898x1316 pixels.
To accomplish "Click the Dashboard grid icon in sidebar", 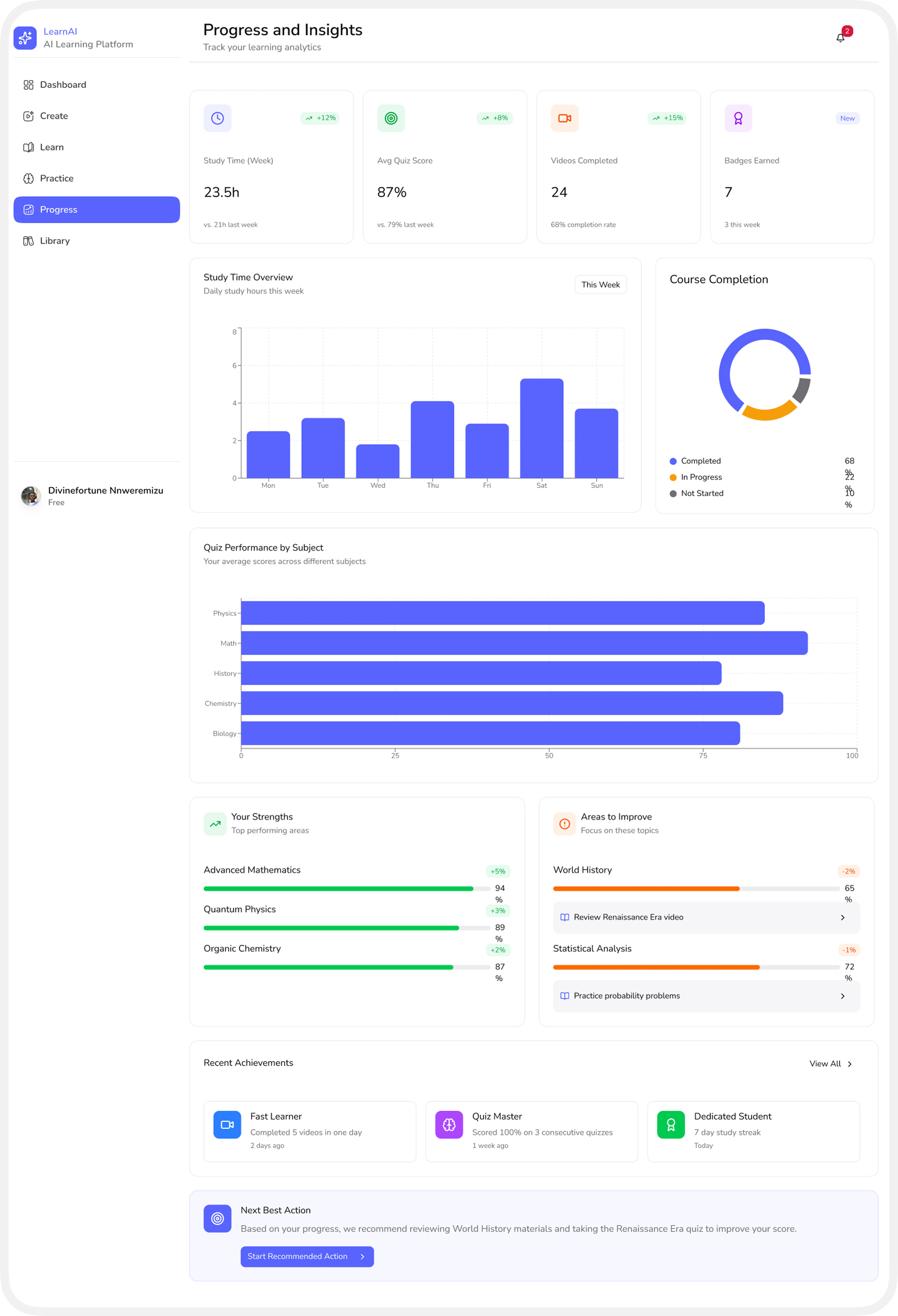I will [28, 85].
